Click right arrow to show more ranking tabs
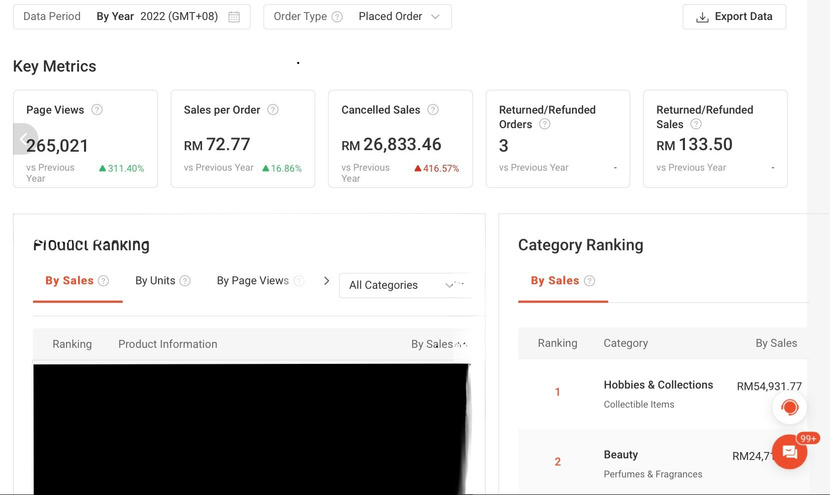The width and height of the screenshot is (830, 495). (x=326, y=281)
